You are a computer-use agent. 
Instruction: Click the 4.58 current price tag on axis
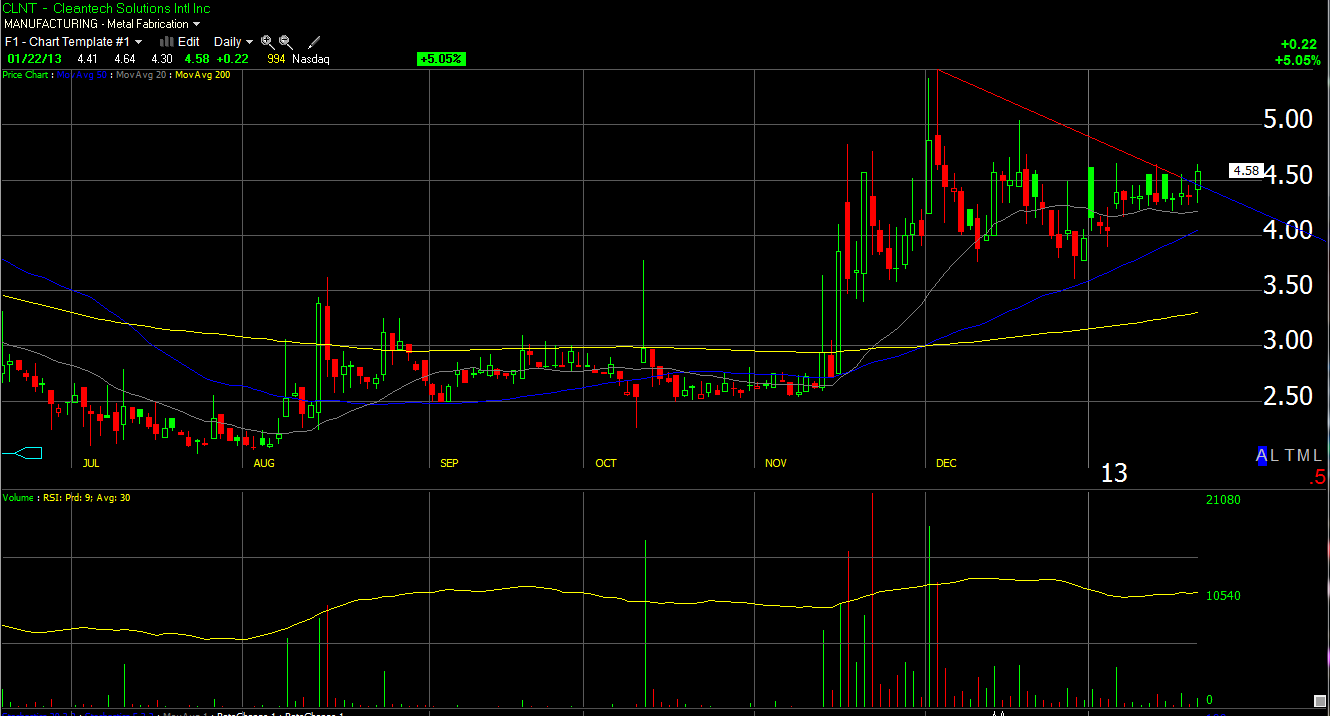point(1247,171)
